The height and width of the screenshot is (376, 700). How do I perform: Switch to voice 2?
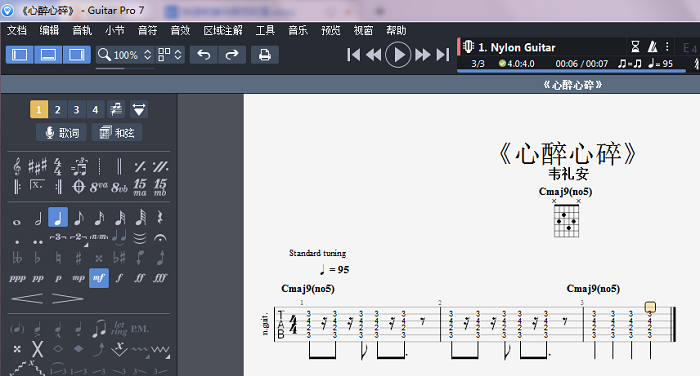pos(58,109)
